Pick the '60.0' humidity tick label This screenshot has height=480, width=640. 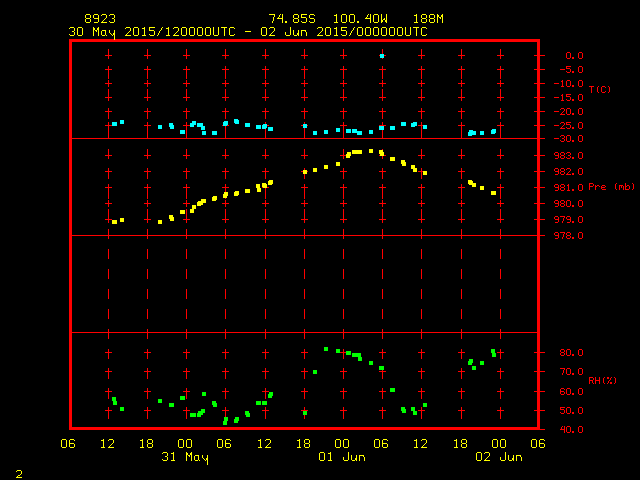pos(571,391)
